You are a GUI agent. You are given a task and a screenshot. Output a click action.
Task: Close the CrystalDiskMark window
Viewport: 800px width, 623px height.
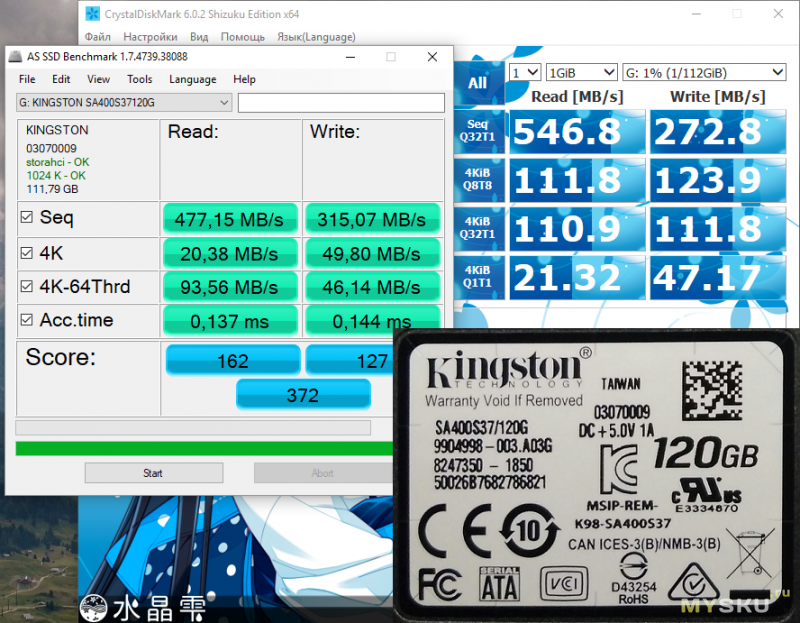click(x=778, y=14)
